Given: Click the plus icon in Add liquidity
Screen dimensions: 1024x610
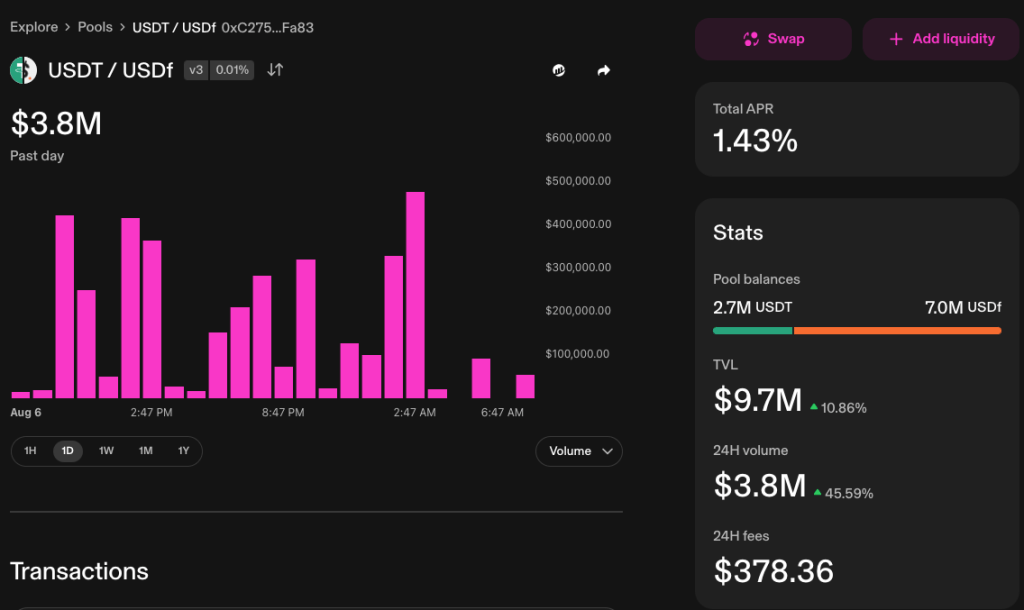Looking at the screenshot, I should [x=896, y=39].
